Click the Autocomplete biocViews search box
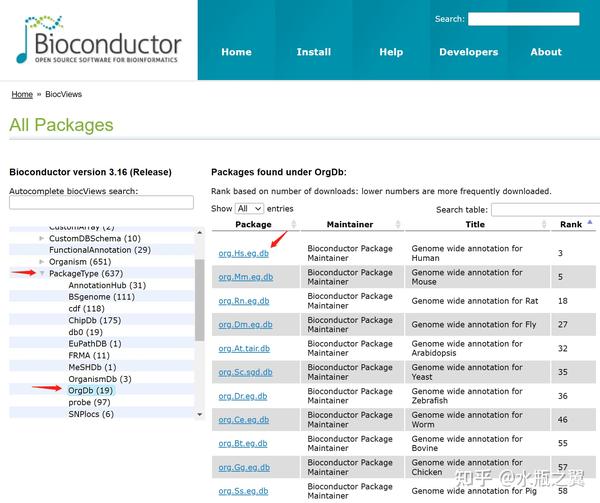This screenshot has width=600, height=503. pos(100,202)
